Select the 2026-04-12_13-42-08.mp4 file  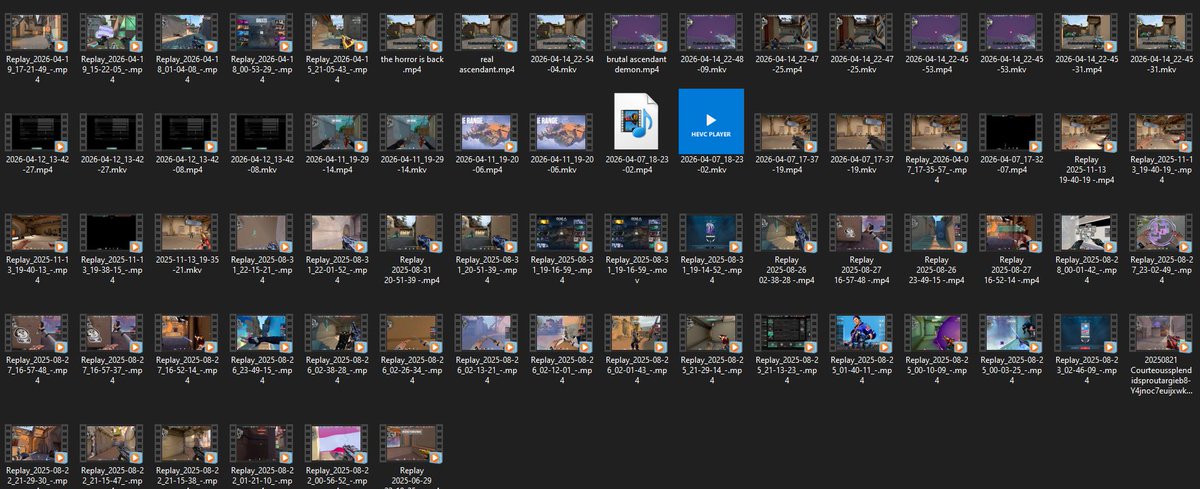click(x=186, y=144)
